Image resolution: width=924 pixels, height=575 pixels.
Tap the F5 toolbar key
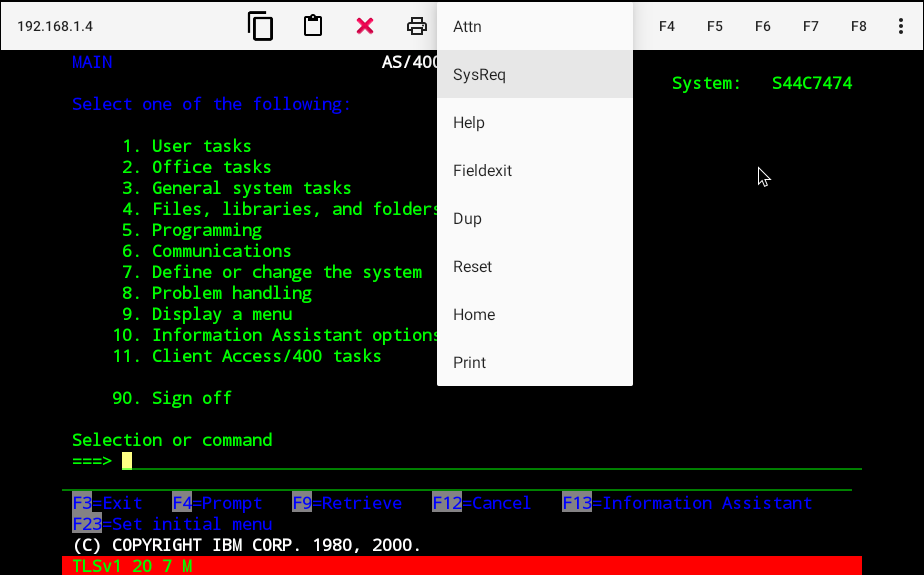click(715, 26)
